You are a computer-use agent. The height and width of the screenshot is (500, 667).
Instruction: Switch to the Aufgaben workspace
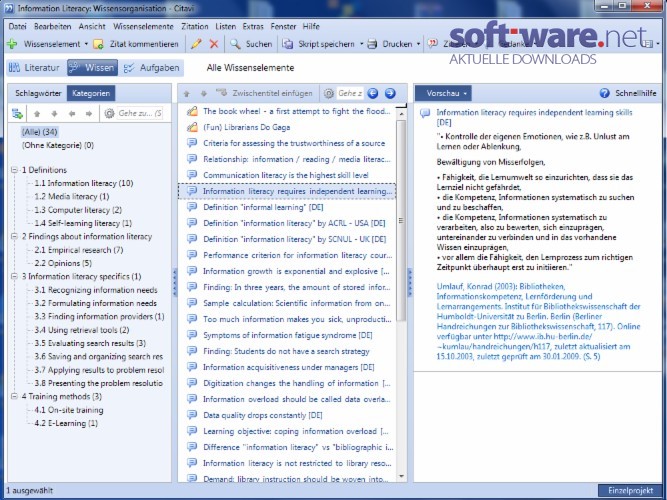[x=152, y=68]
